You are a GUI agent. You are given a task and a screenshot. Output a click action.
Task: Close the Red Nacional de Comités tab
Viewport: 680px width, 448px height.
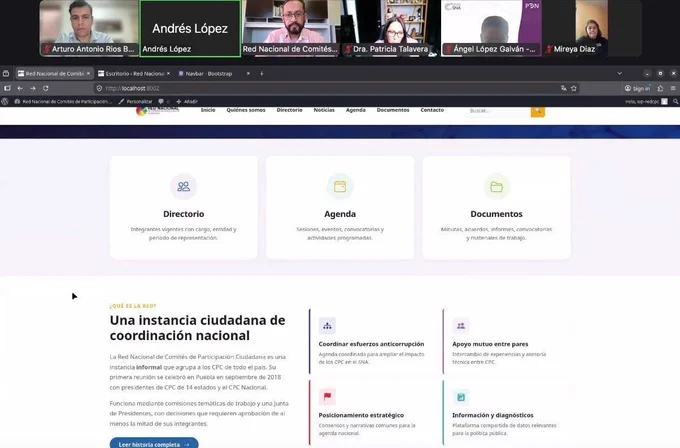coord(88,74)
